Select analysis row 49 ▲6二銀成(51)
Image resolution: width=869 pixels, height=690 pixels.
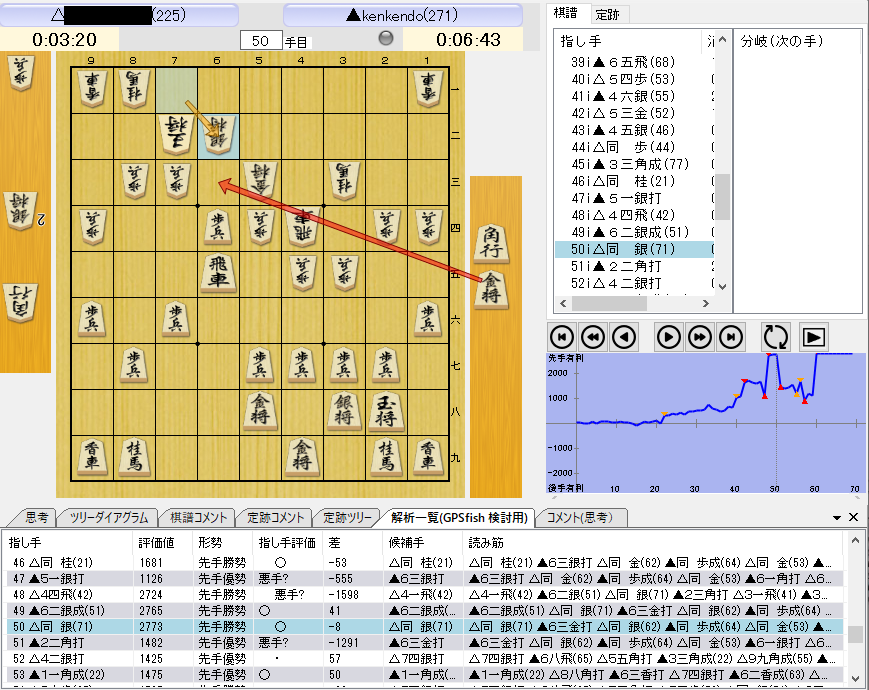[424, 611]
